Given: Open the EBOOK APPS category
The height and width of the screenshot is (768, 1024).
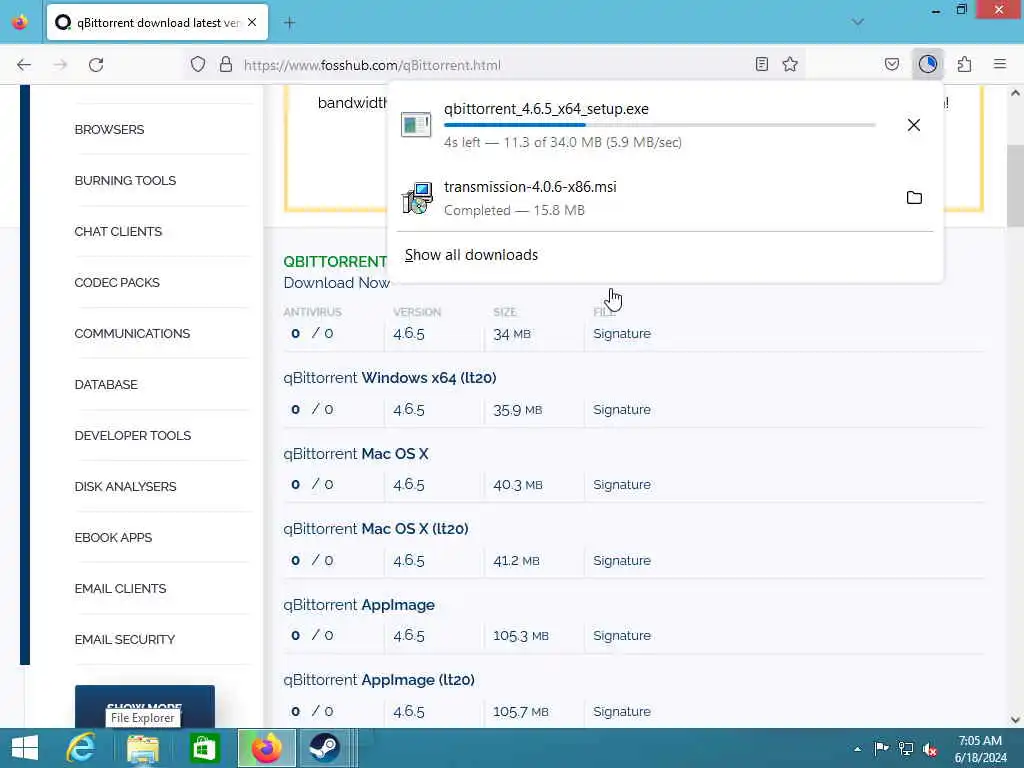Looking at the screenshot, I should tap(113, 537).
